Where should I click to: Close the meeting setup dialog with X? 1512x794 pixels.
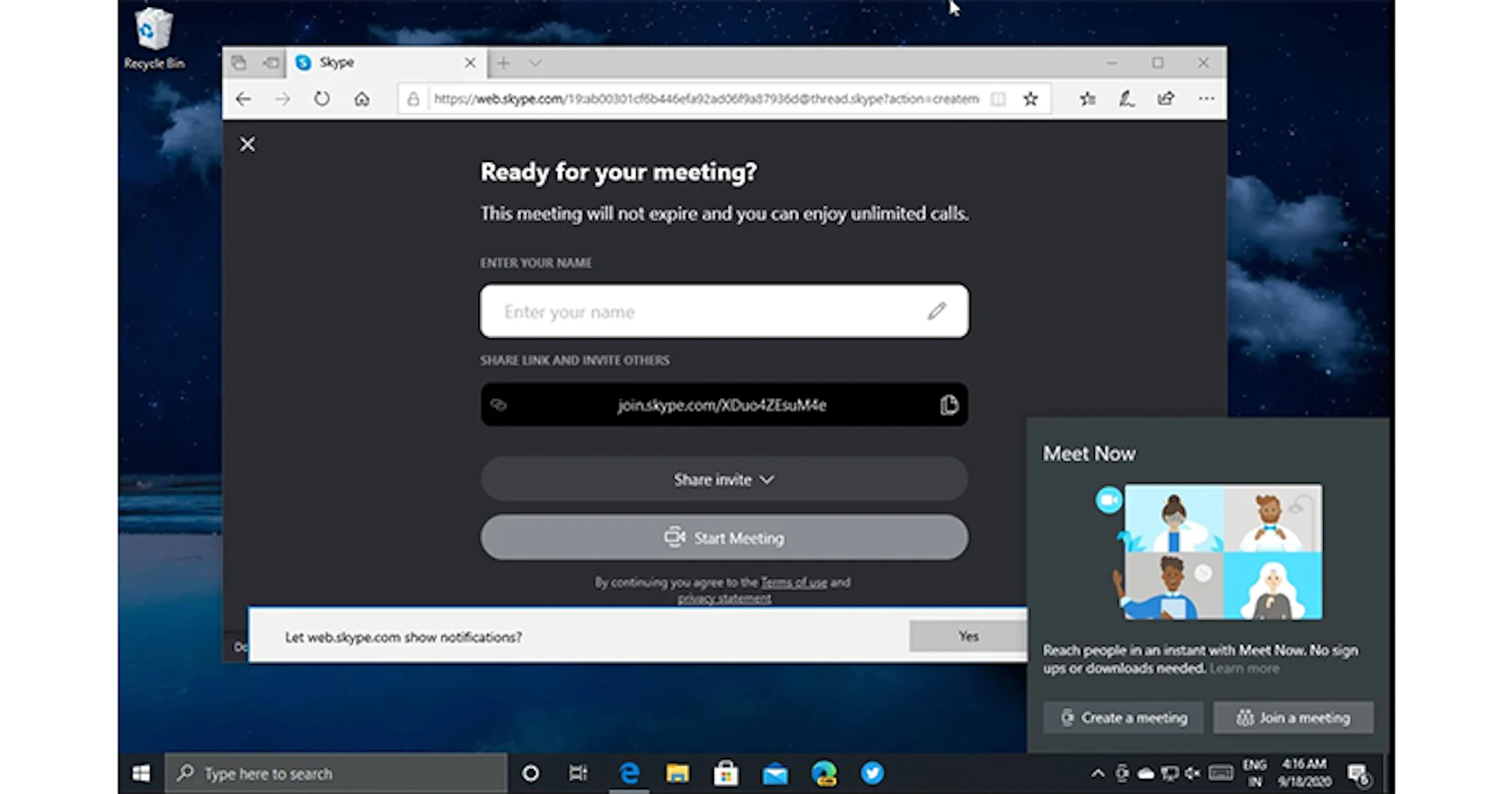248,144
